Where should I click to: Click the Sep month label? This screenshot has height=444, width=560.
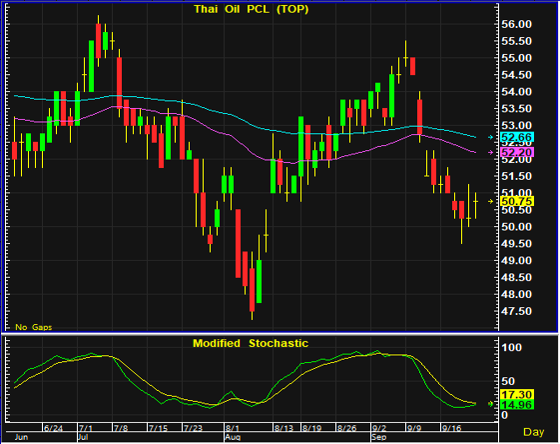pos(379,437)
